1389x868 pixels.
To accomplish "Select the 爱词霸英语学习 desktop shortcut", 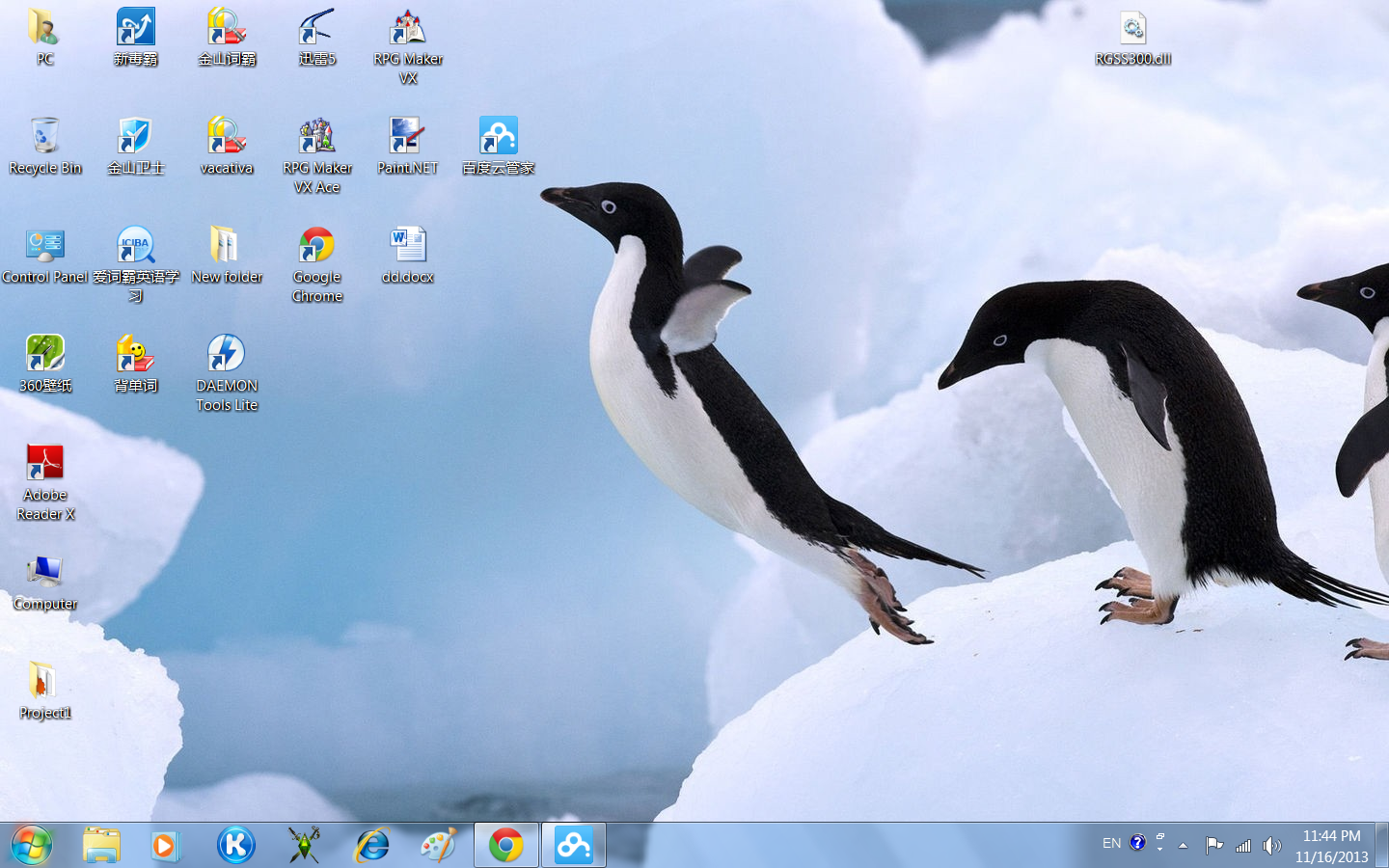I will tap(136, 264).
